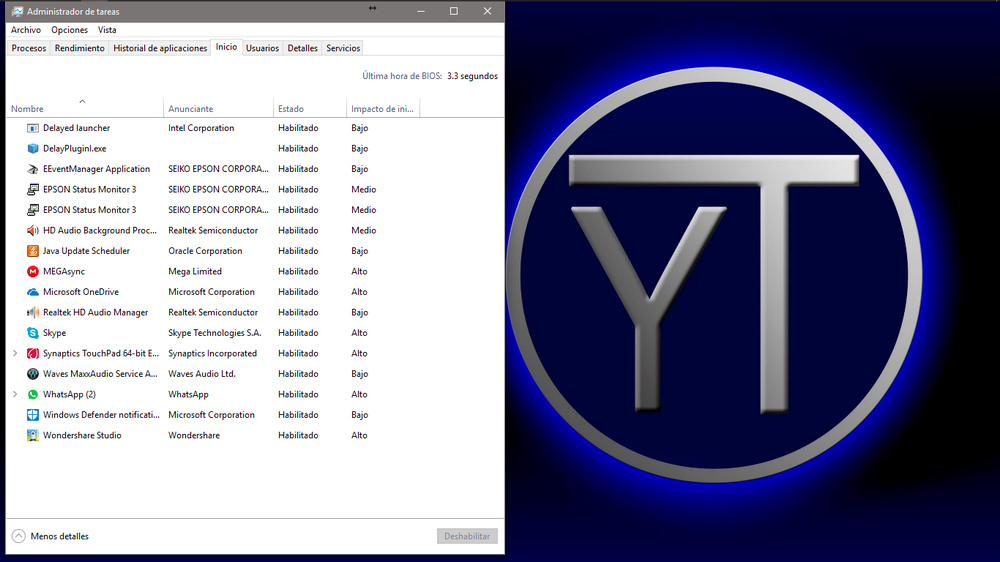Viewport: 1000px width, 562px height.
Task: Maximize the Administrador de tareas window
Action: [x=454, y=11]
